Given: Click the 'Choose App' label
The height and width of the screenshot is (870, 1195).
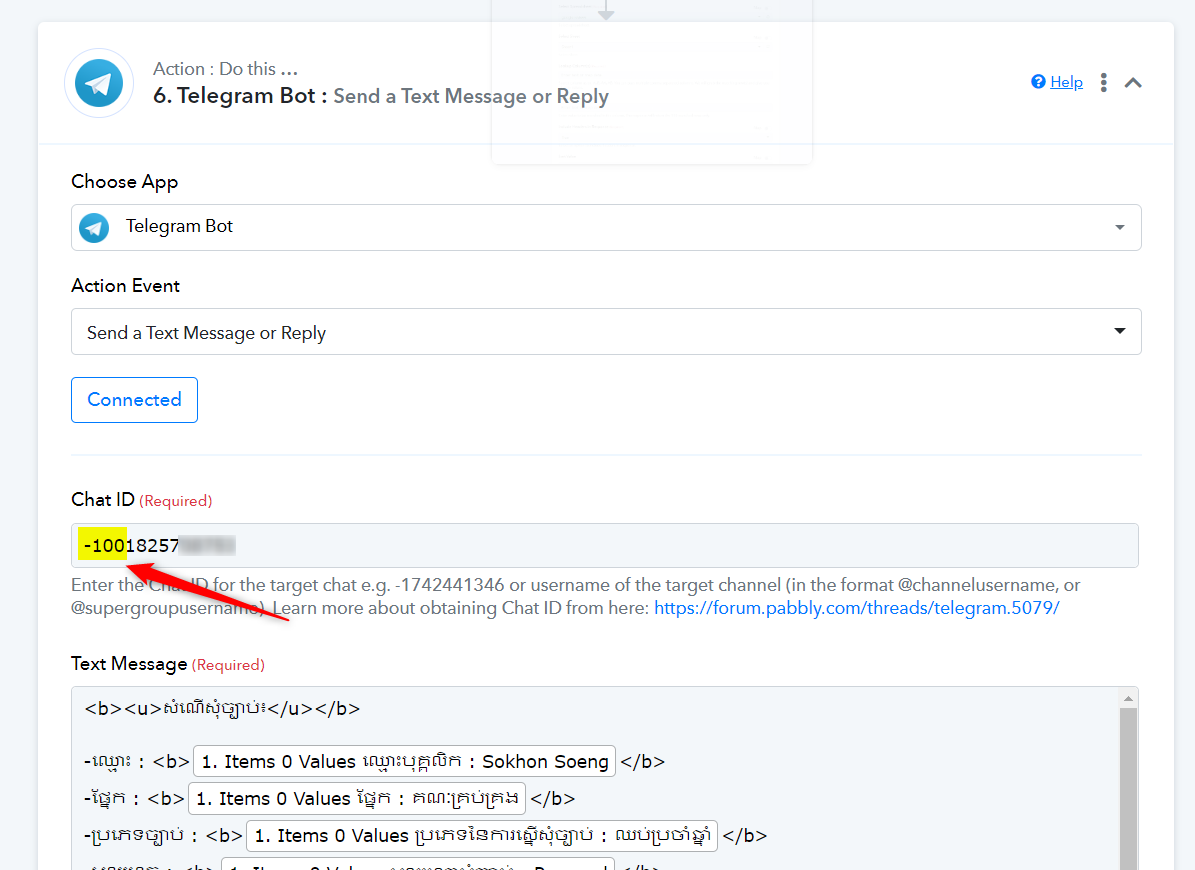Looking at the screenshot, I should pos(125,182).
